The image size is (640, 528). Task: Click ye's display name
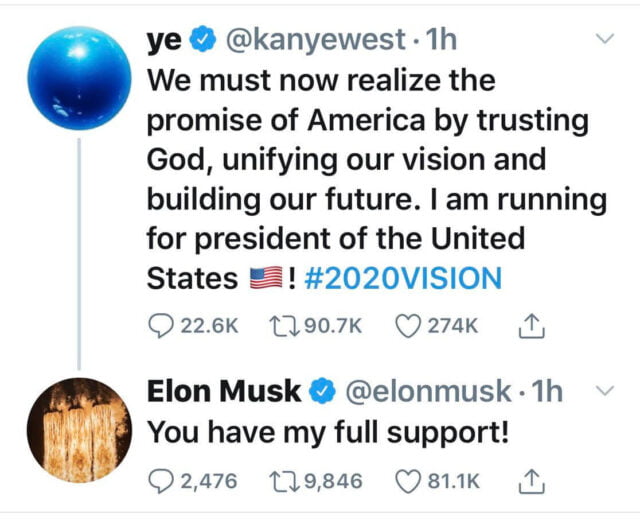pyautogui.click(x=165, y=42)
